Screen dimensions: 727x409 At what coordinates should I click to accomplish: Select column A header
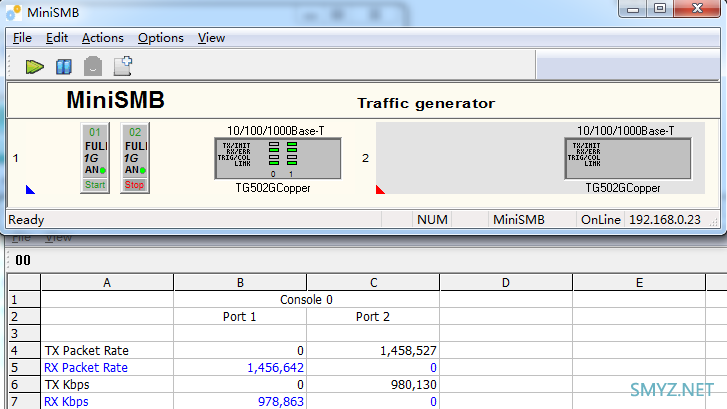coord(107,282)
